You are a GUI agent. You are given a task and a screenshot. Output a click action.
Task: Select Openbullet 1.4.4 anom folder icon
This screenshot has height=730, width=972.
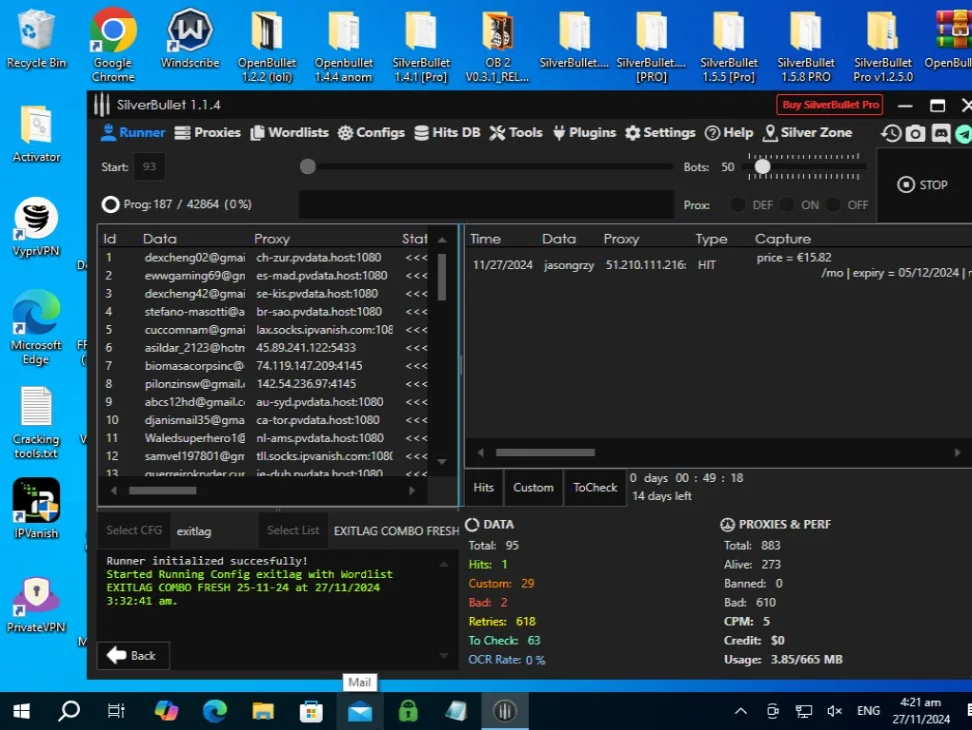point(343,47)
